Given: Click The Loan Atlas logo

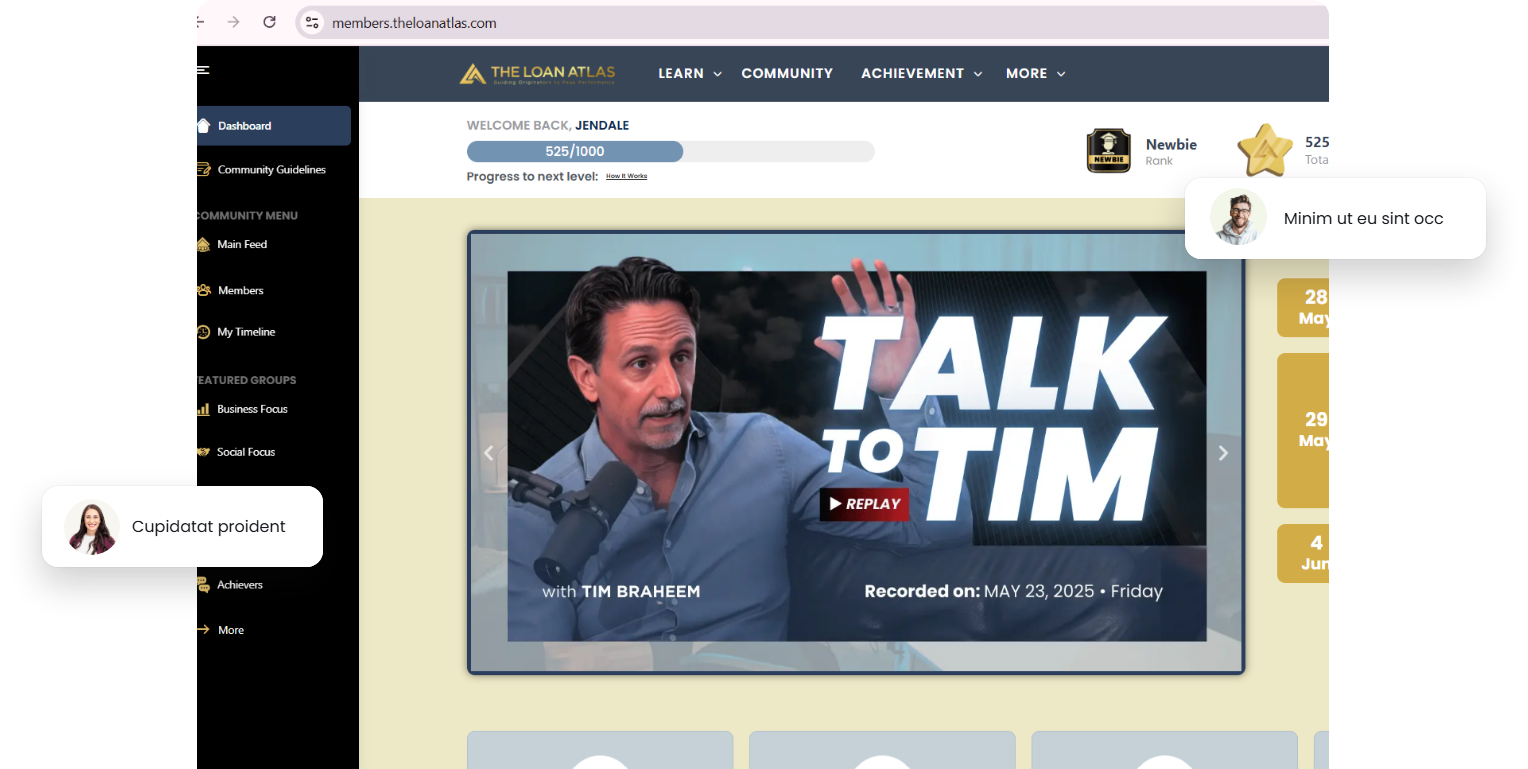Looking at the screenshot, I should pos(537,73).
